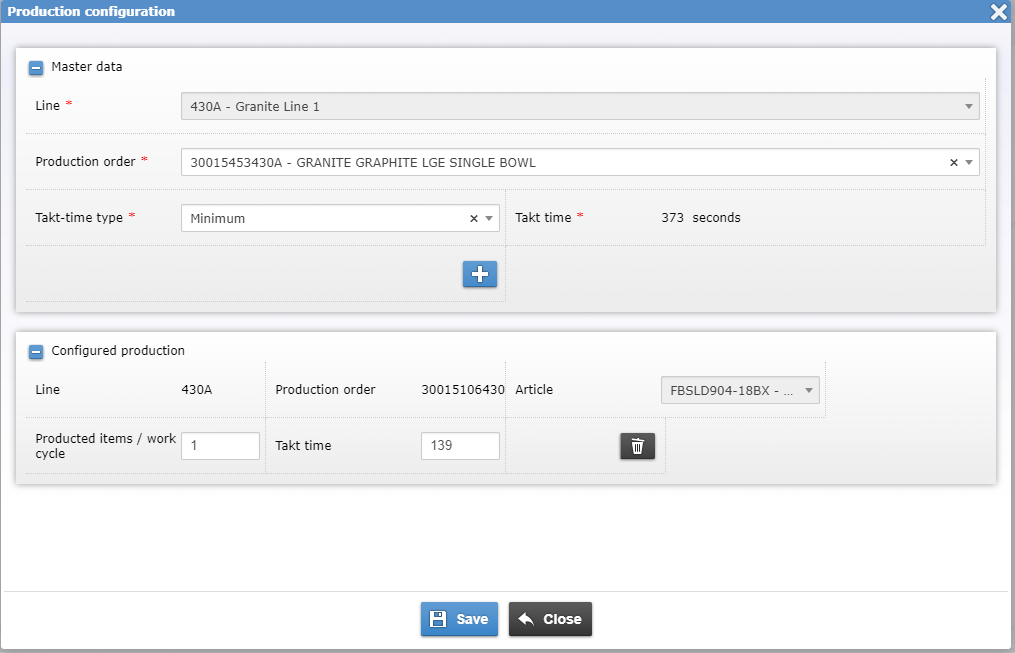Clear the Production order selection
The width and height of the screenshot is (1015, 653).
(x=953, y=163)
